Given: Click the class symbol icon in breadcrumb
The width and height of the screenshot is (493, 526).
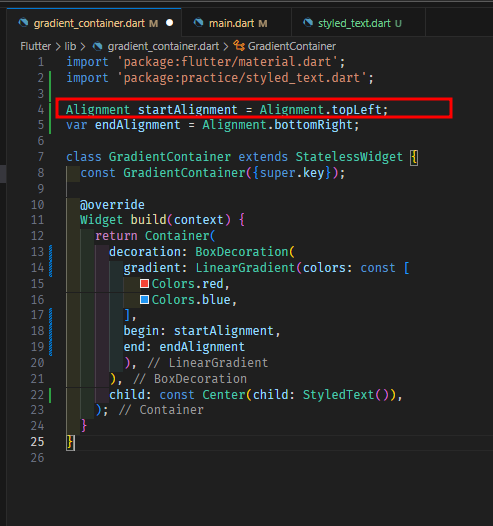Looking at the screenshot, I should (239, 46).
